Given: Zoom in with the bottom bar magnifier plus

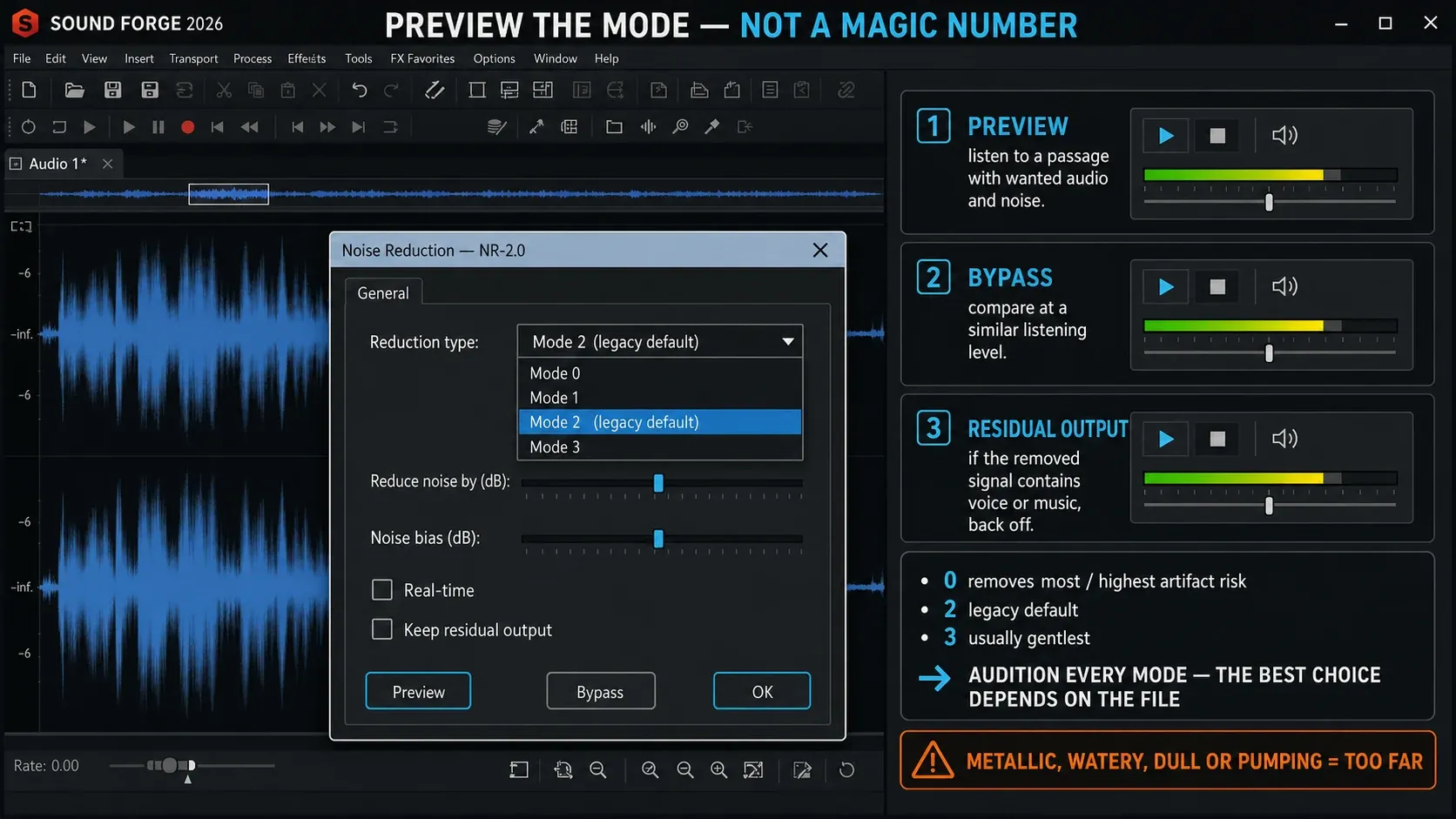Looking at the screenshot, I should tap(718, 769).
